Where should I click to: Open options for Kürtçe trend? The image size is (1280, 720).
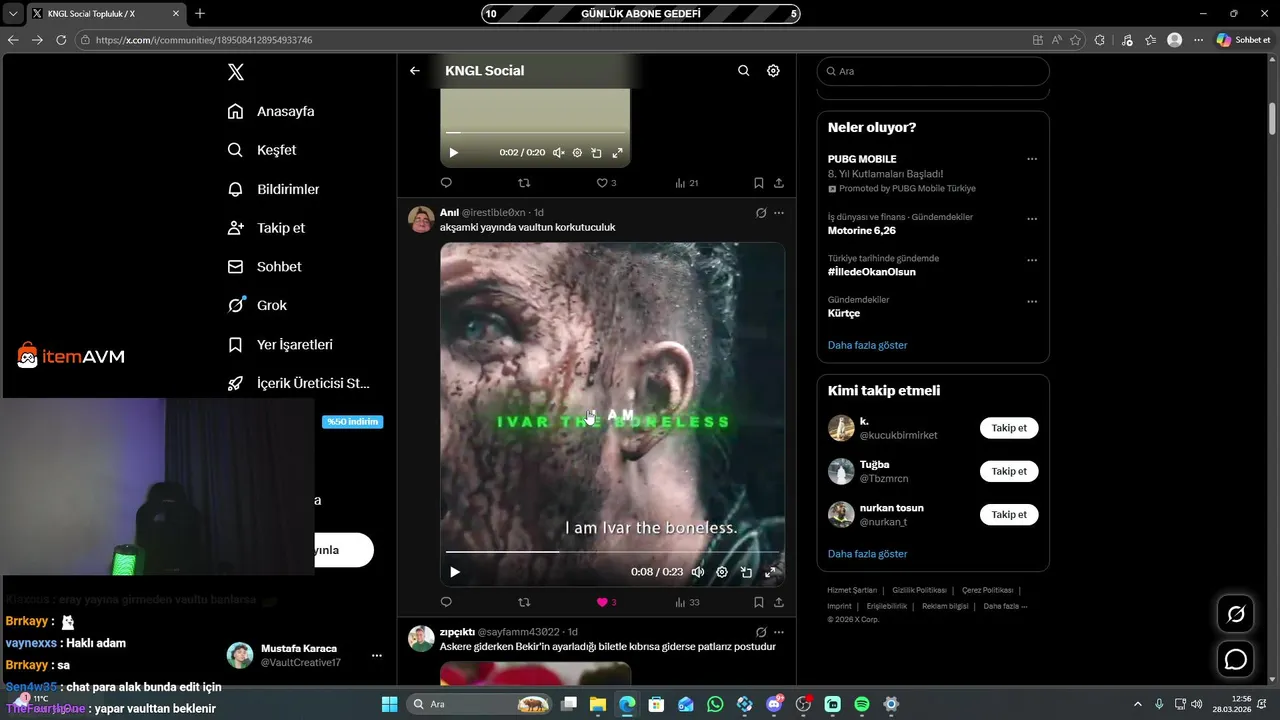[1032, 301]
